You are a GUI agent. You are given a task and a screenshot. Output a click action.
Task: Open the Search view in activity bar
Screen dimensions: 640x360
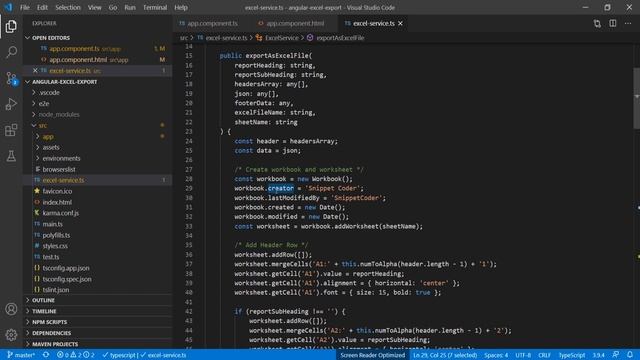click(11, 52)
